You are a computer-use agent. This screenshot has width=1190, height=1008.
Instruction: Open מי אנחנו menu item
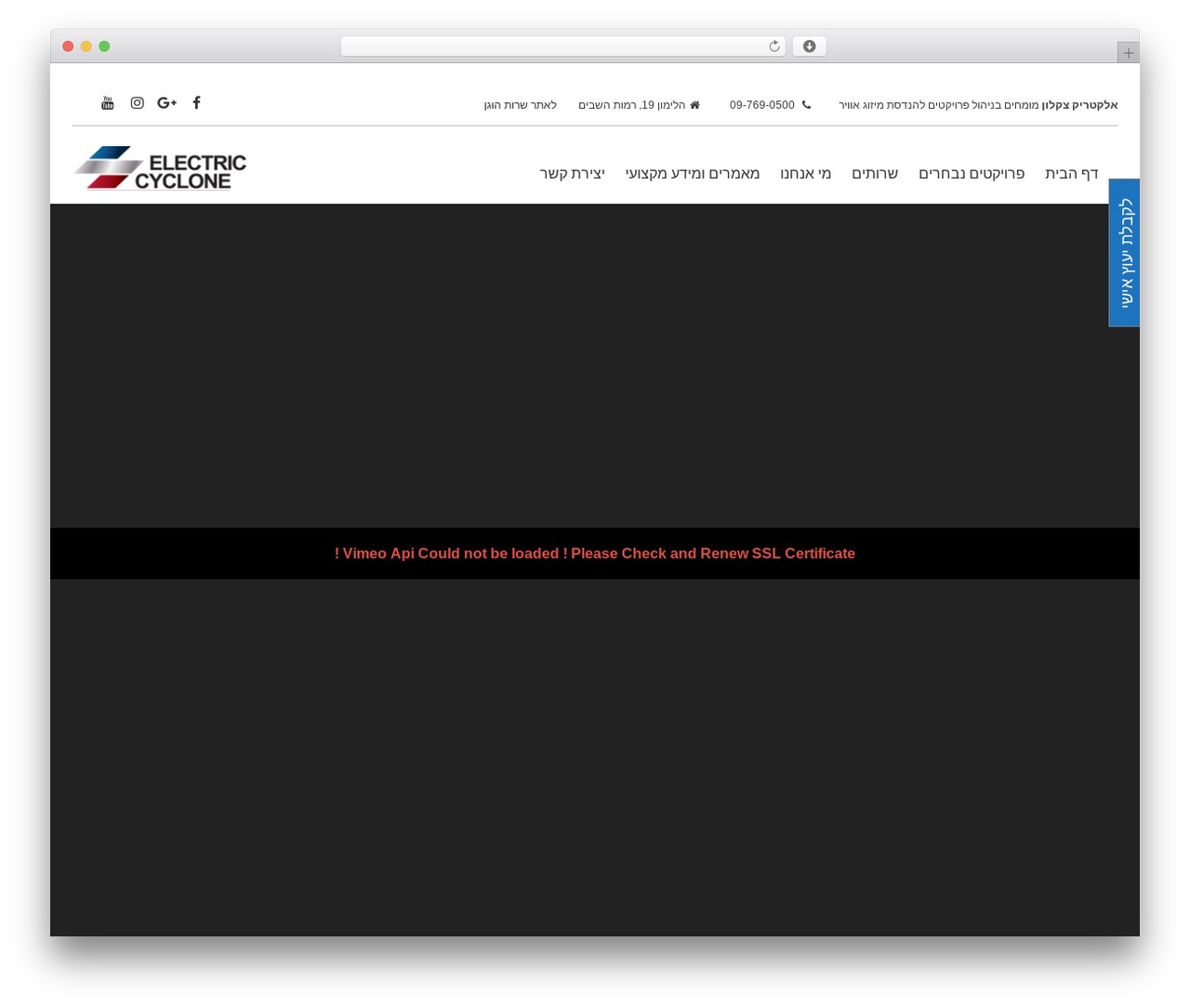click(805, 174)
